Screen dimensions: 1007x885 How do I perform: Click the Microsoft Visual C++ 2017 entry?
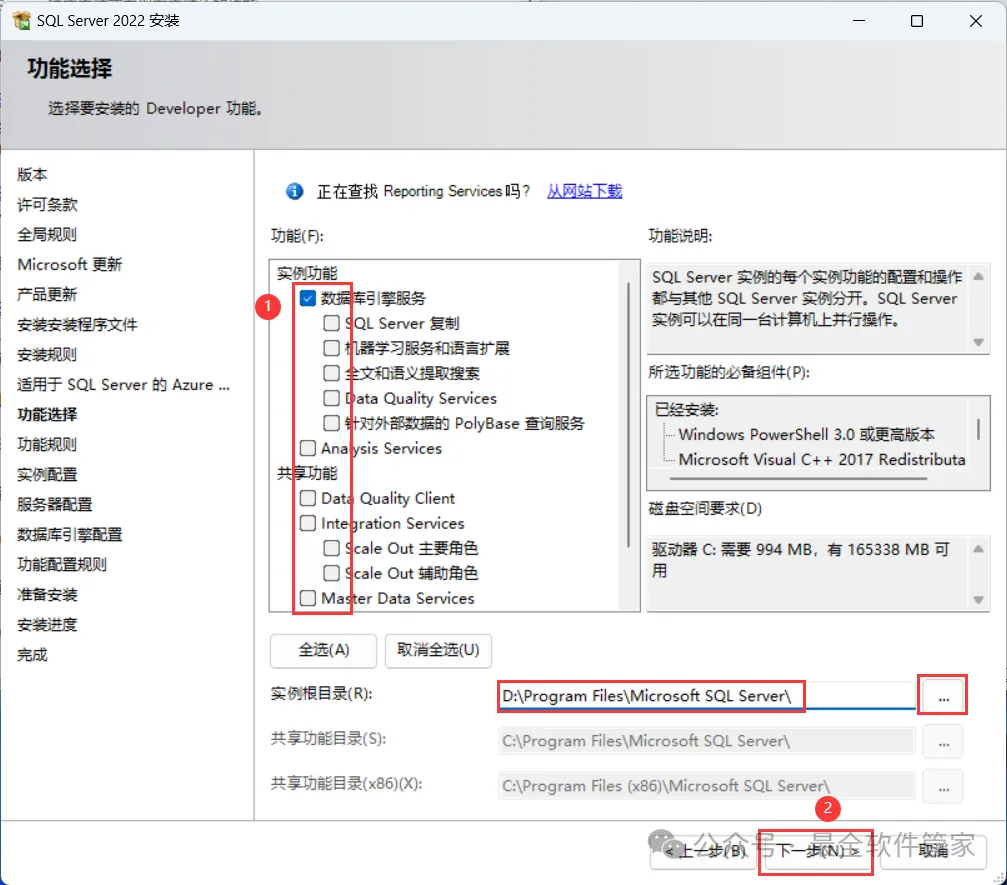[821, 460]
